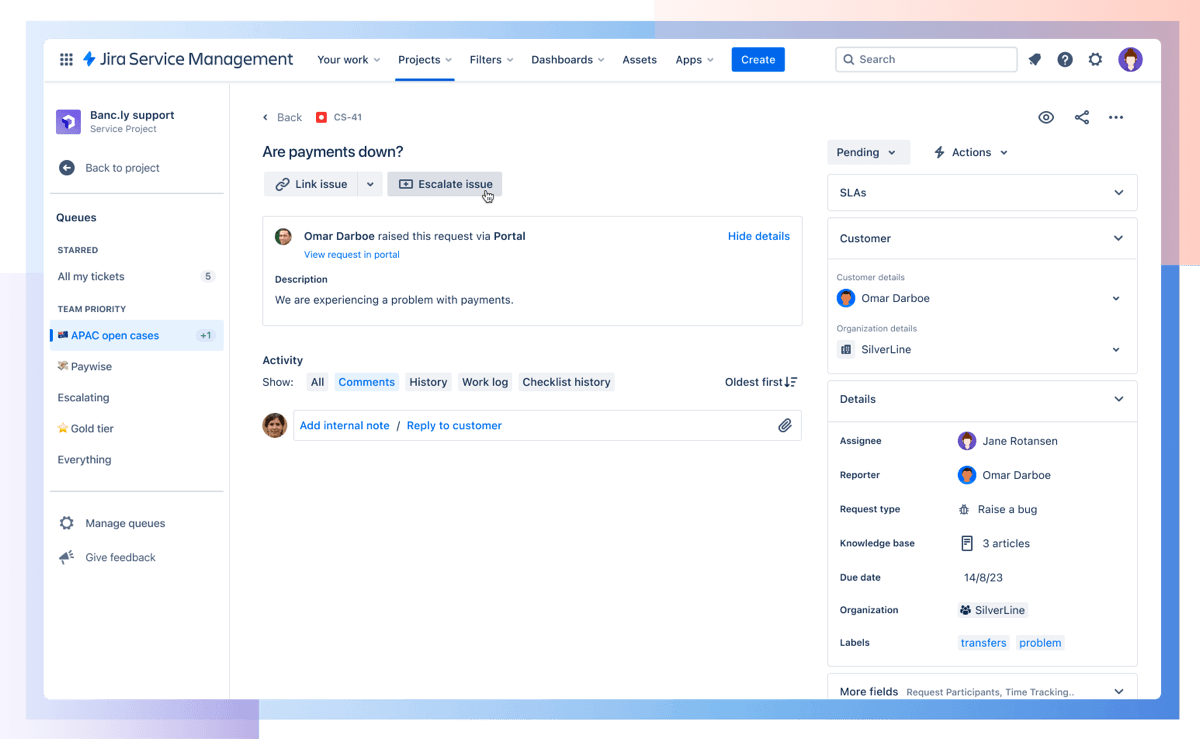Filter activity to show only Comments
1200x739 pixels.
pyautogui.click(x=366, y=381)
